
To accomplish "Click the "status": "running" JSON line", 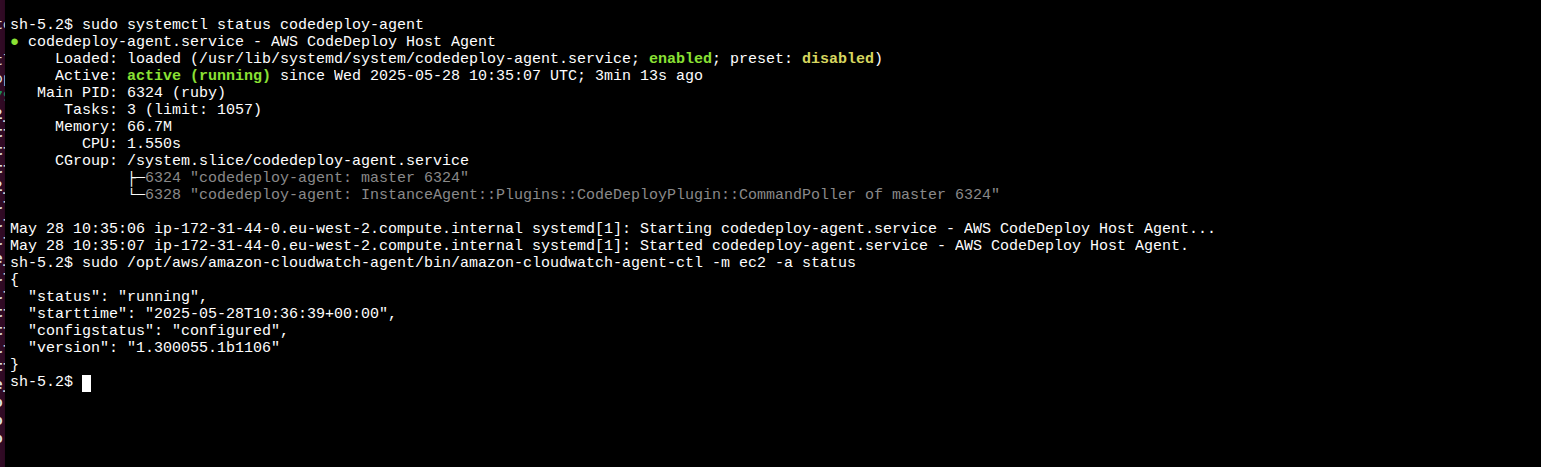I will [x=117, y=297].
